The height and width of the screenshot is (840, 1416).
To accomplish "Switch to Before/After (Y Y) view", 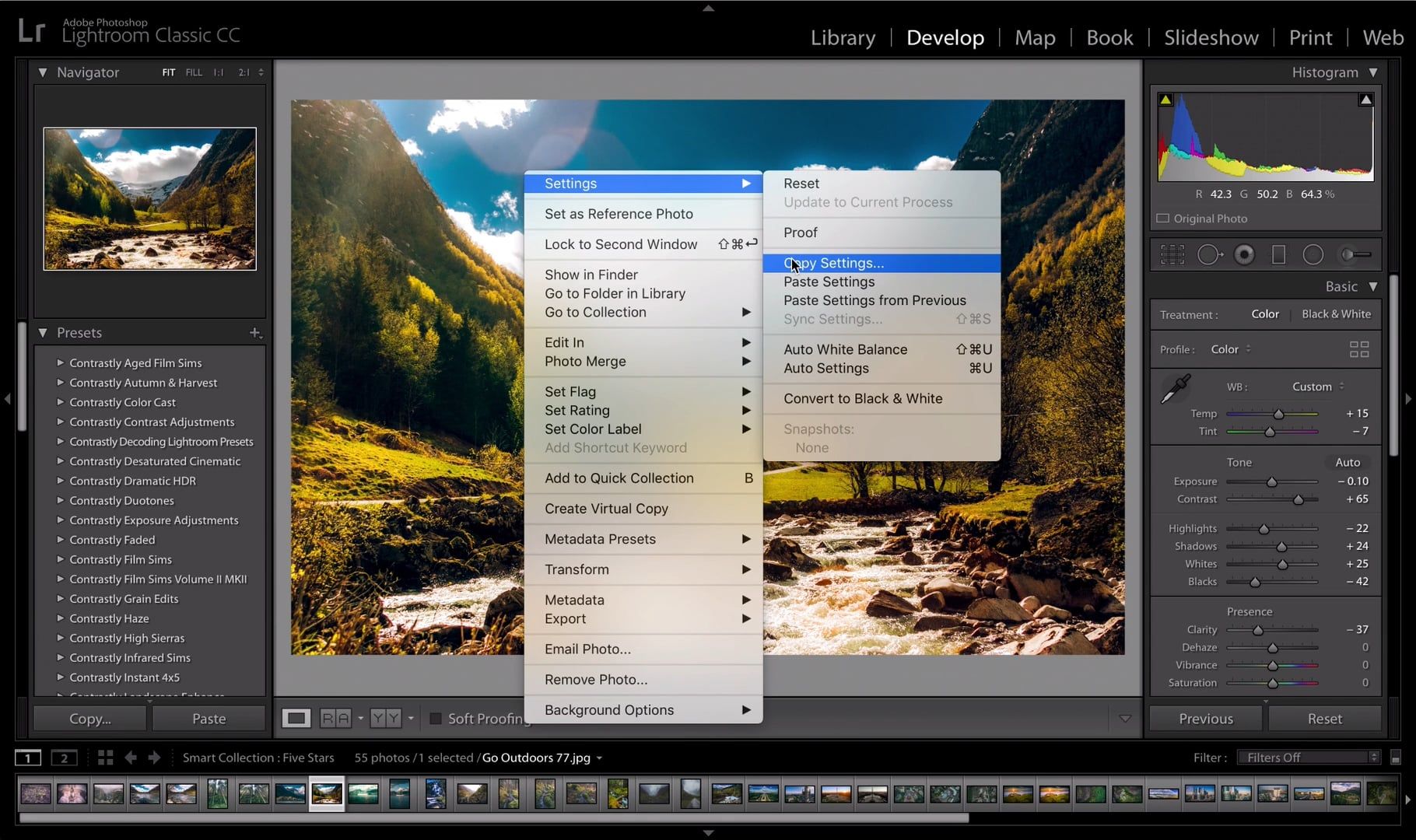I will click(386, 719).
